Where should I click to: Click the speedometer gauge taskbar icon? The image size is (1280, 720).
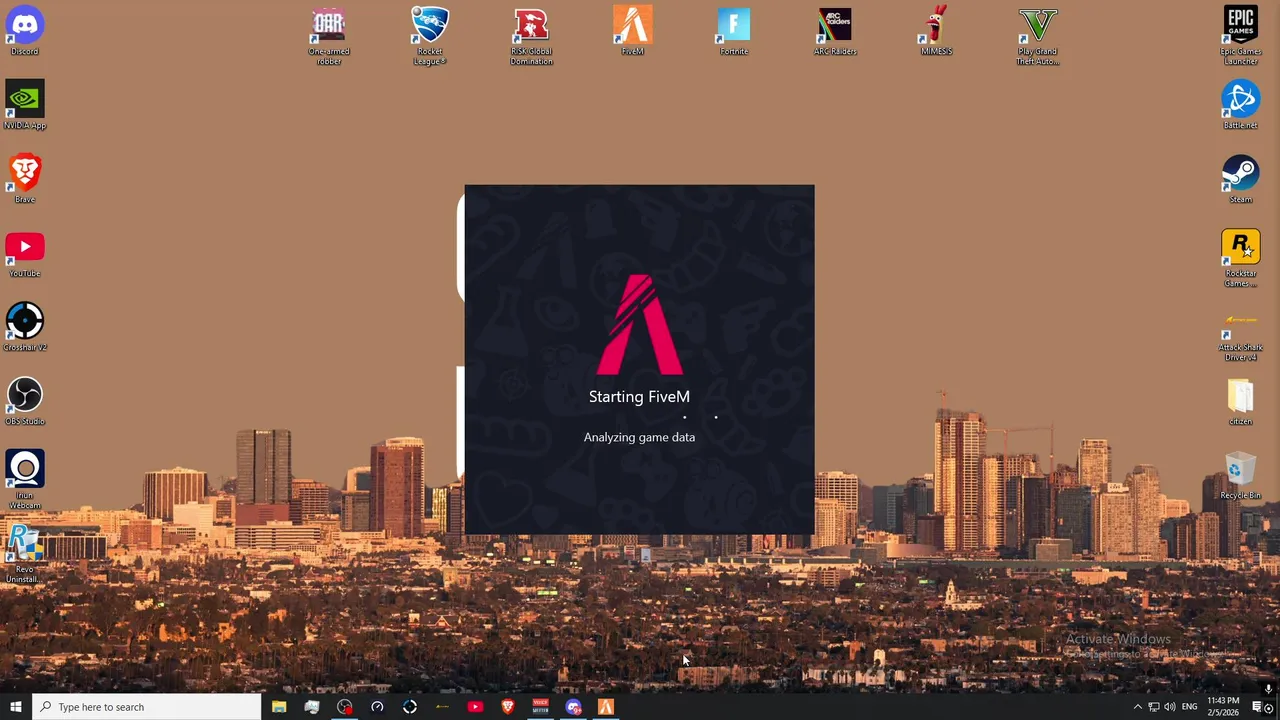point(377,707)
